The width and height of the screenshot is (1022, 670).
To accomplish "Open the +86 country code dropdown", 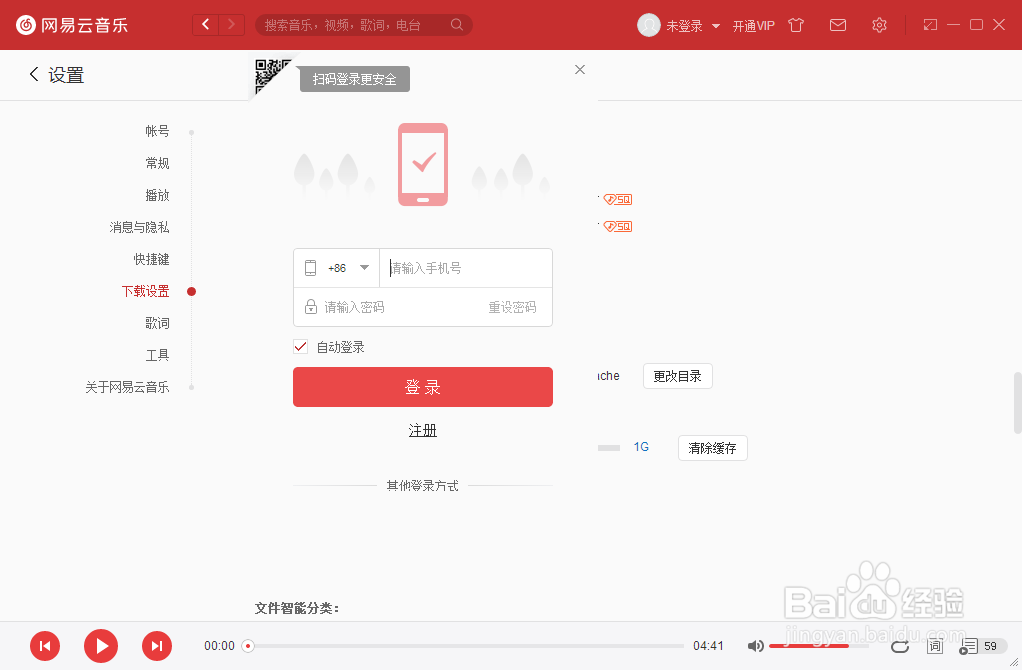I will pyautogui.click(x=337, y=268).
